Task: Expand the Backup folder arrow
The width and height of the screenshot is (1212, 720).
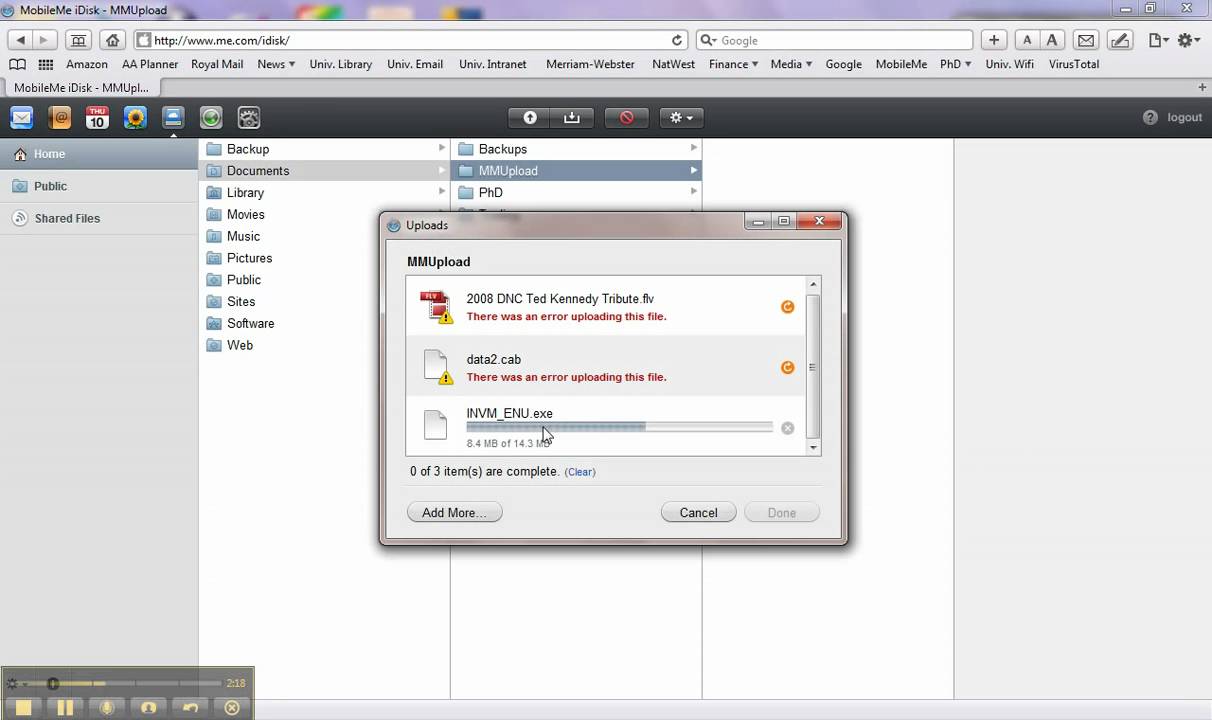Action: coord(442,148)
